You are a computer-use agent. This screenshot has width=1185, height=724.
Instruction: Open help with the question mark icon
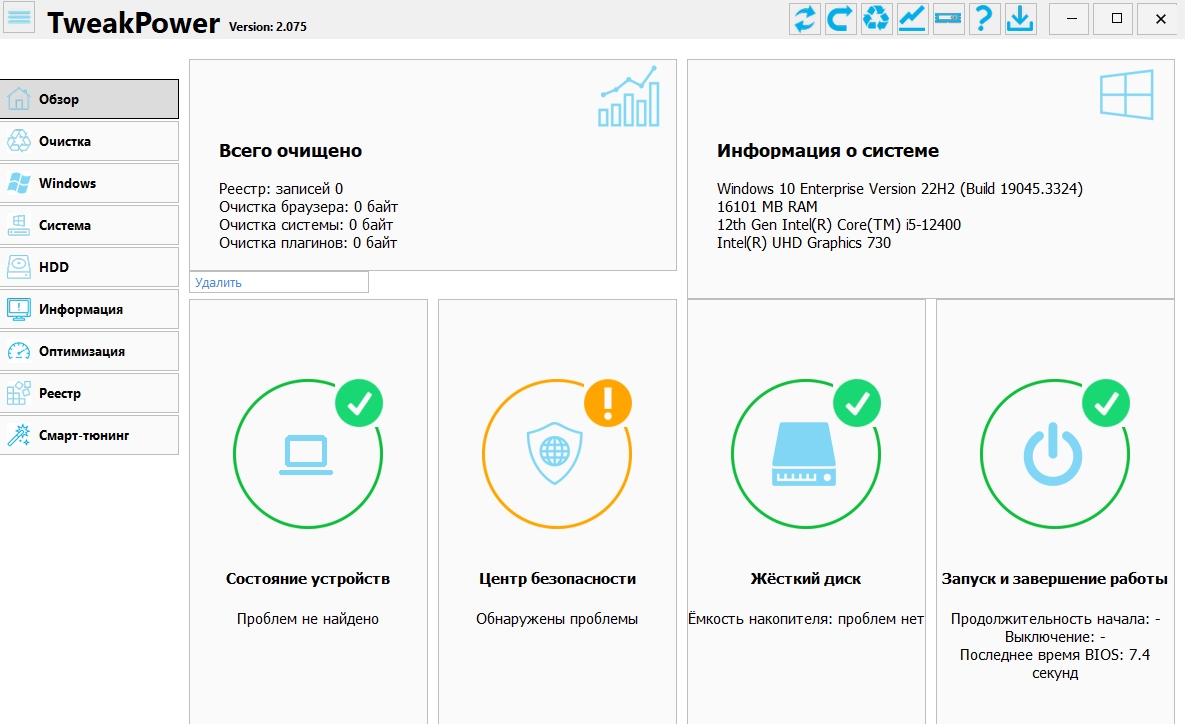[x=984, y=19]
